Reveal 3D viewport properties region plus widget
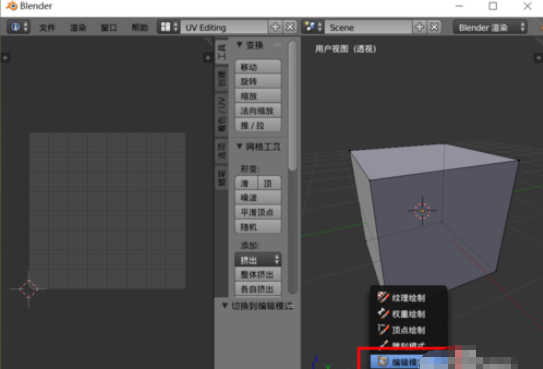 (x=538, y=58)
